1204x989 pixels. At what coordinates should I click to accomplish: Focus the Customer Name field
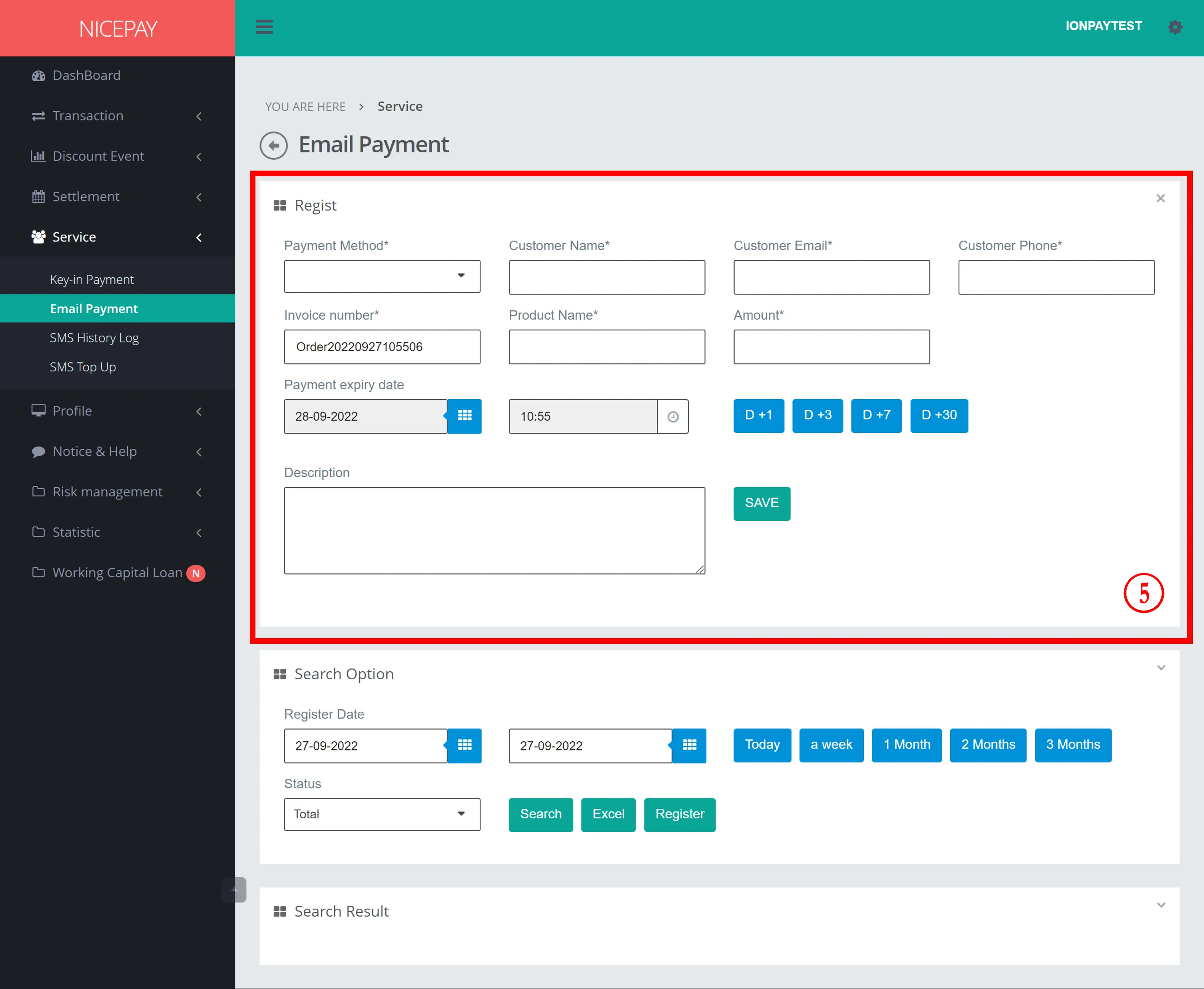coord(607,277)
